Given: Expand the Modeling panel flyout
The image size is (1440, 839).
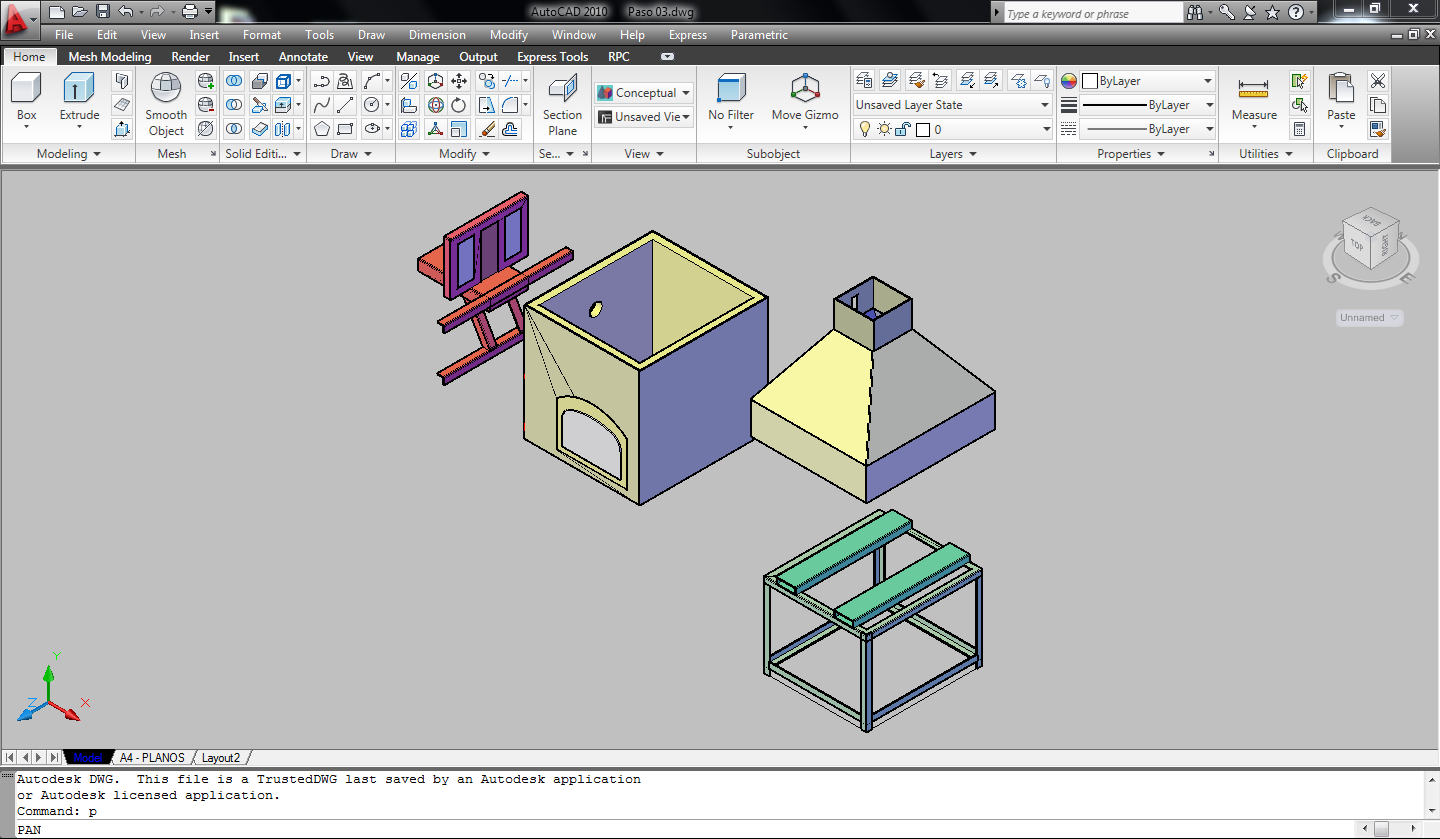Looking at the screenshot, I should click(68, 154).
